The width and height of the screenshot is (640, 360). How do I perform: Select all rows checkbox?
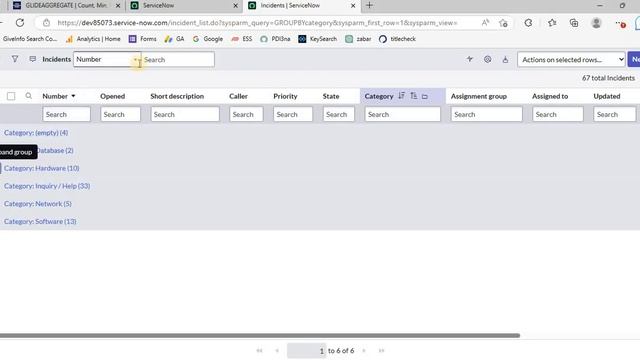[x=11, y=96]
